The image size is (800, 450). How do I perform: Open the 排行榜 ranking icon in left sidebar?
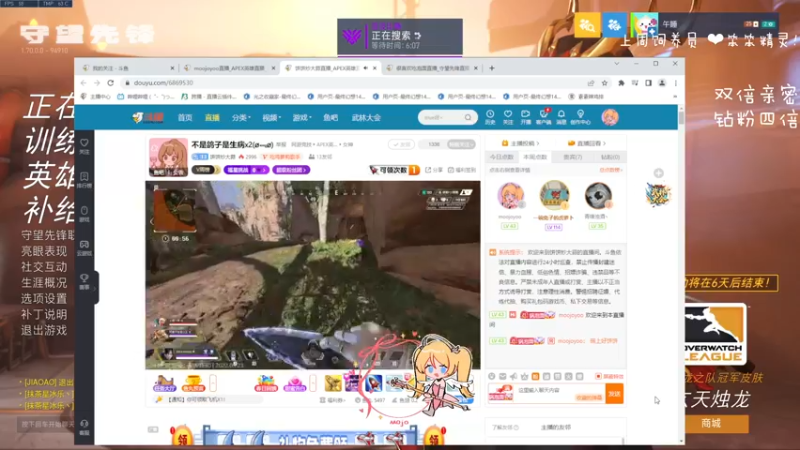pyautogui.click(x=84, y=180)
